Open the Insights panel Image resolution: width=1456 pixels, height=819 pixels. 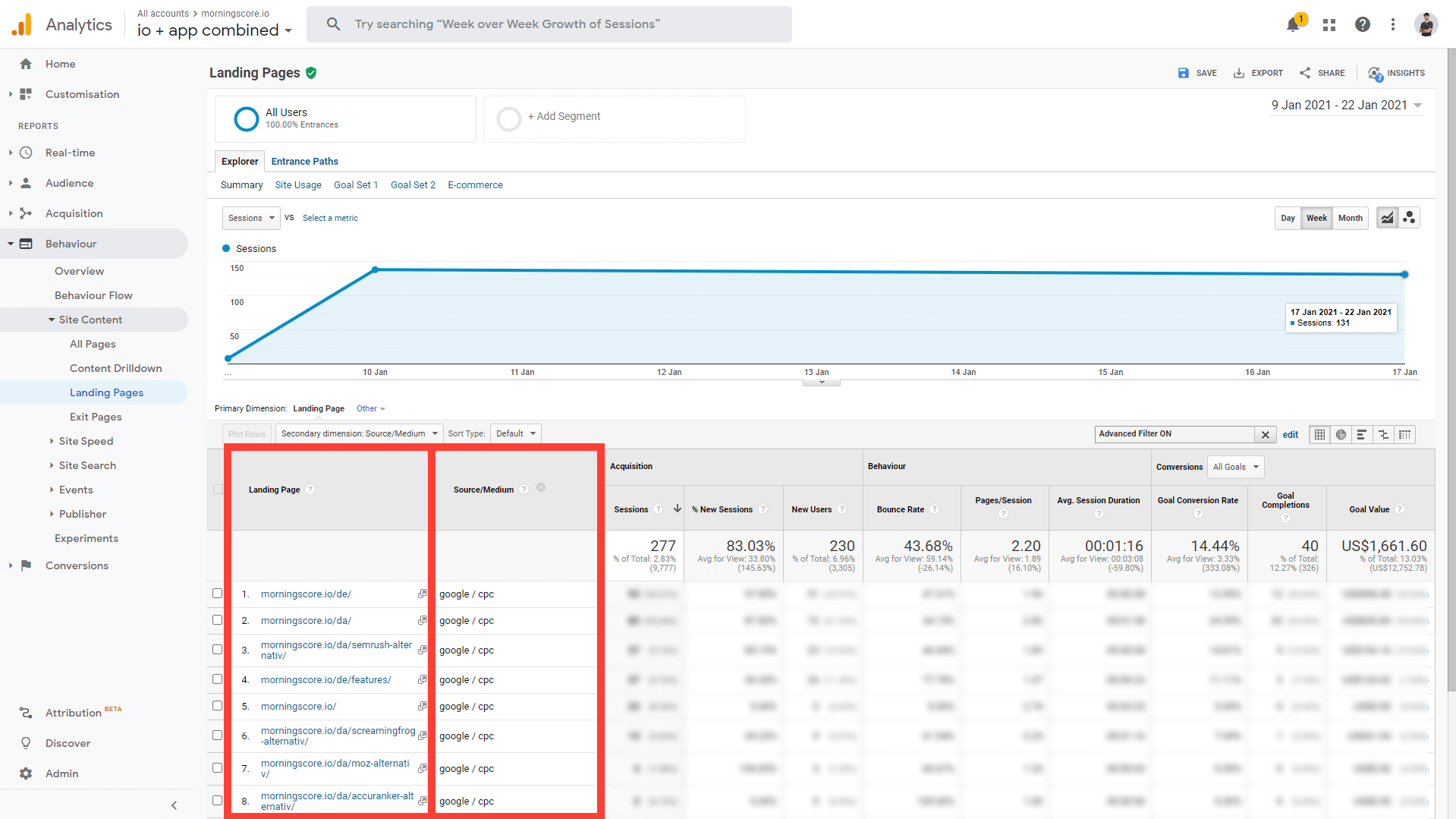click(1396, 73)
